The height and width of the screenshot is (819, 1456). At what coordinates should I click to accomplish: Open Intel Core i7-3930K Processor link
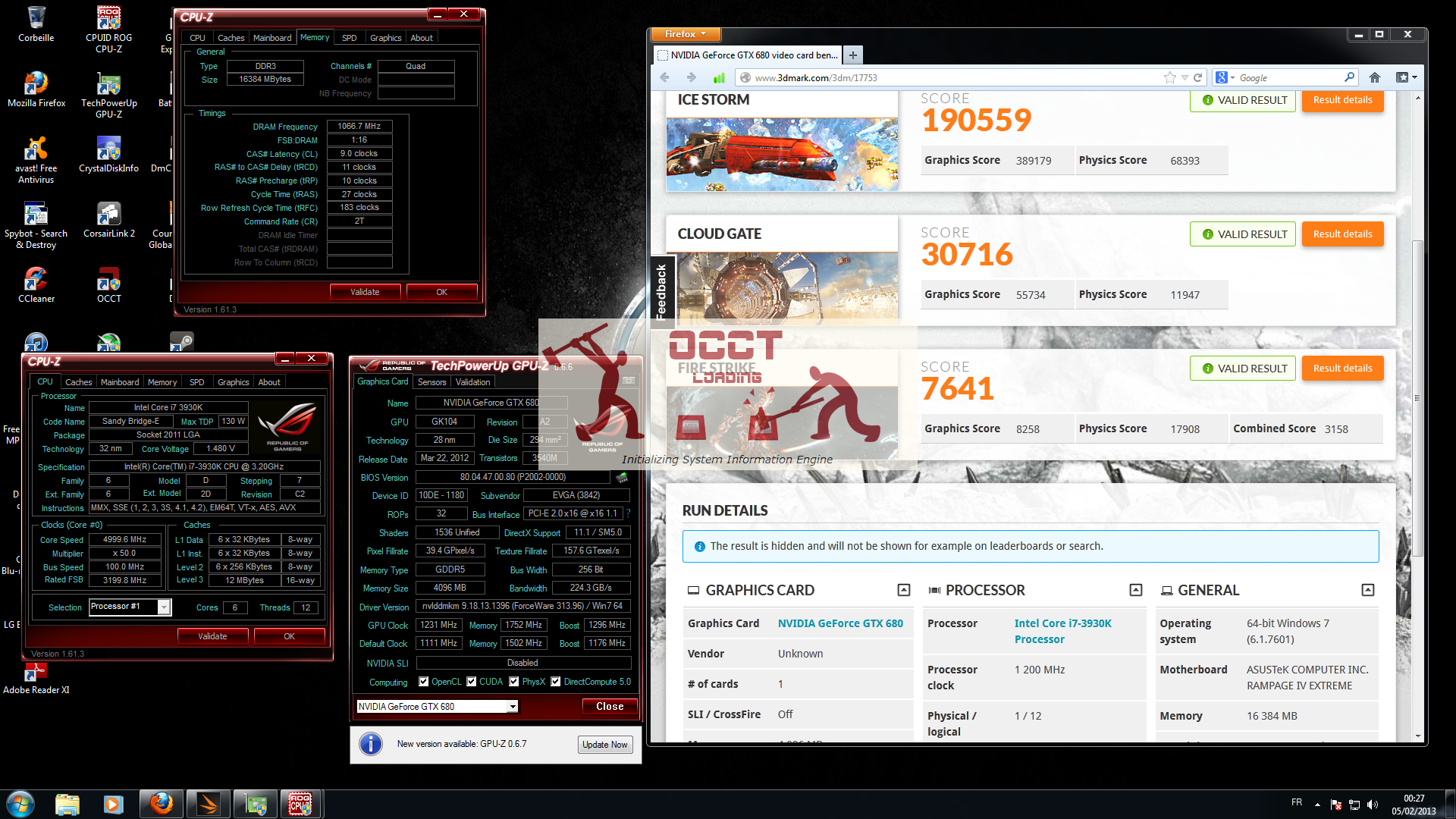coord(1062,631)
